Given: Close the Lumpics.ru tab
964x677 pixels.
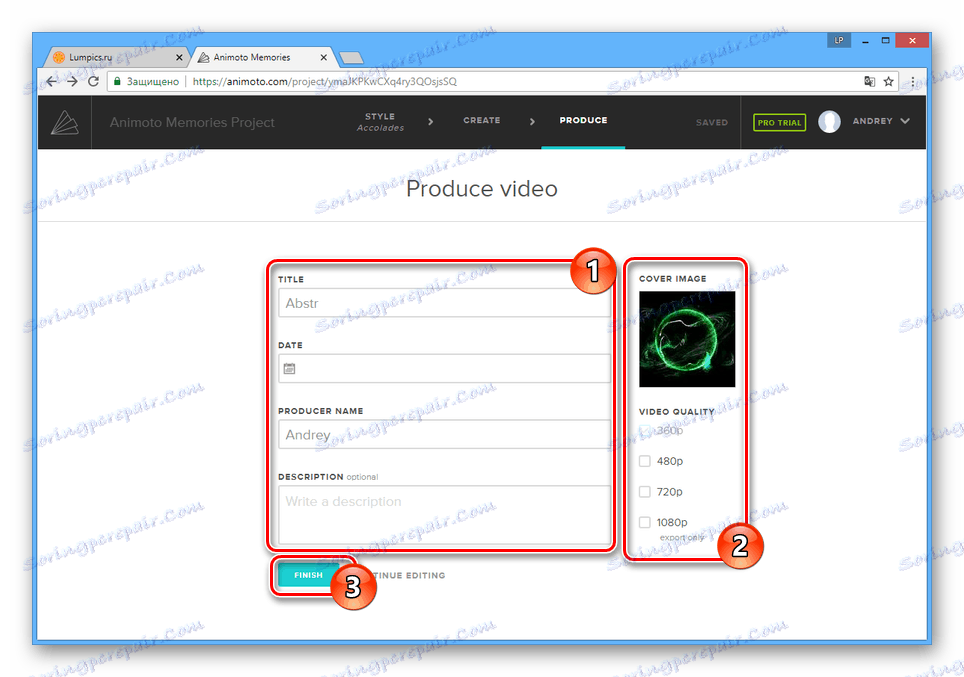Looking at the screenshot, I should (179, 57).
